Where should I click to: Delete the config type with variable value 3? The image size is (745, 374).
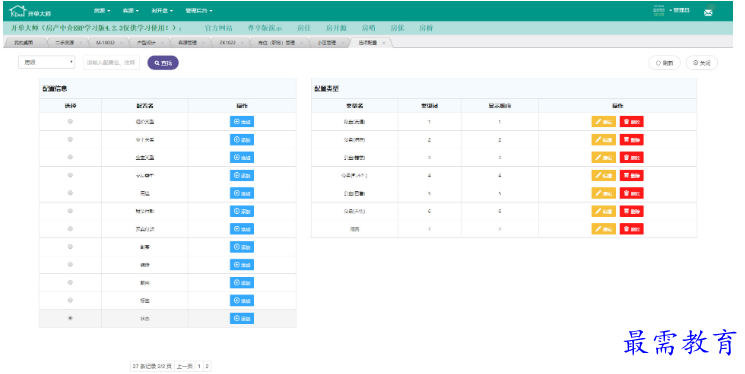631,157
